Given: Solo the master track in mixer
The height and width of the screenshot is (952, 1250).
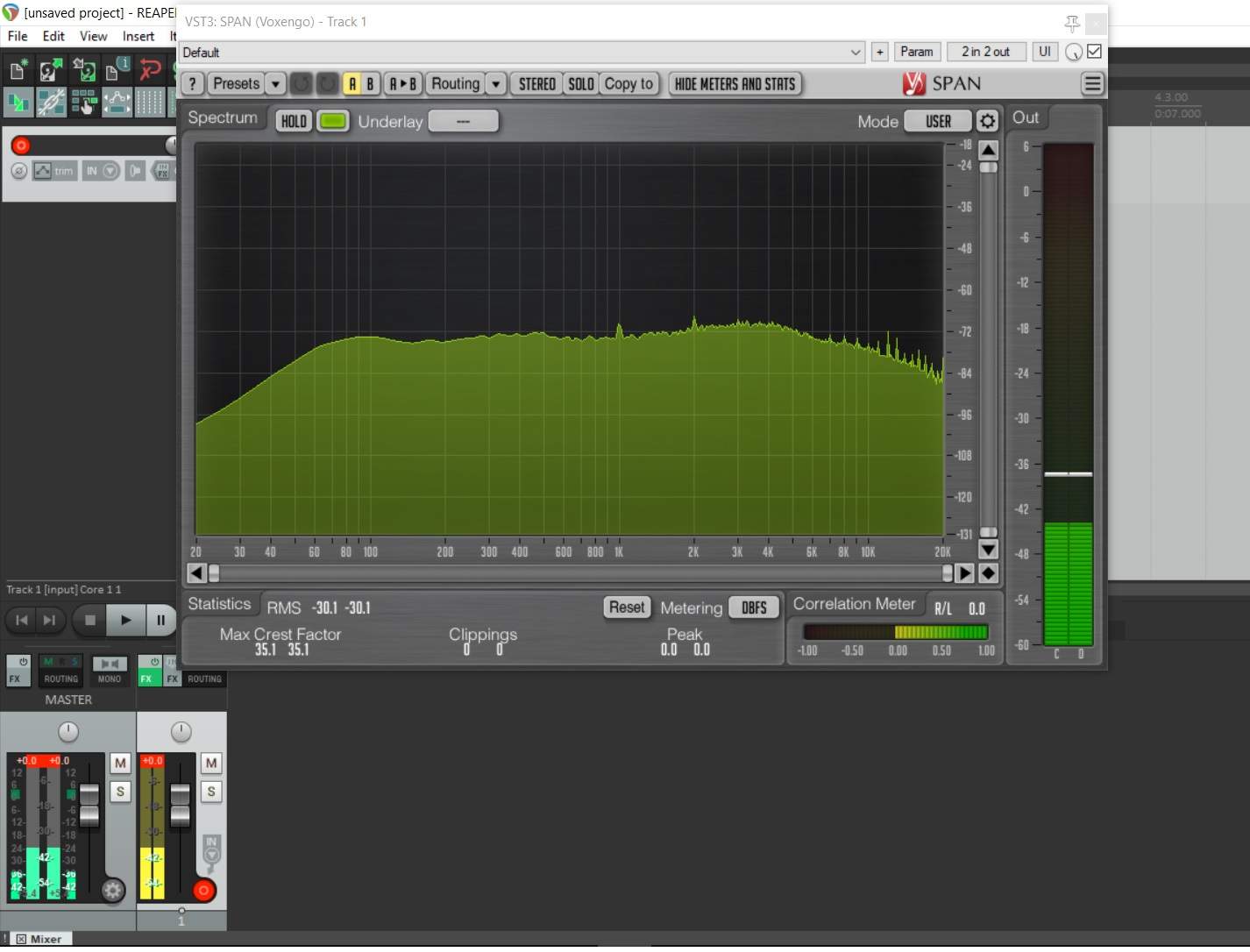Looking at the screenshot, I should click(120, 792).
